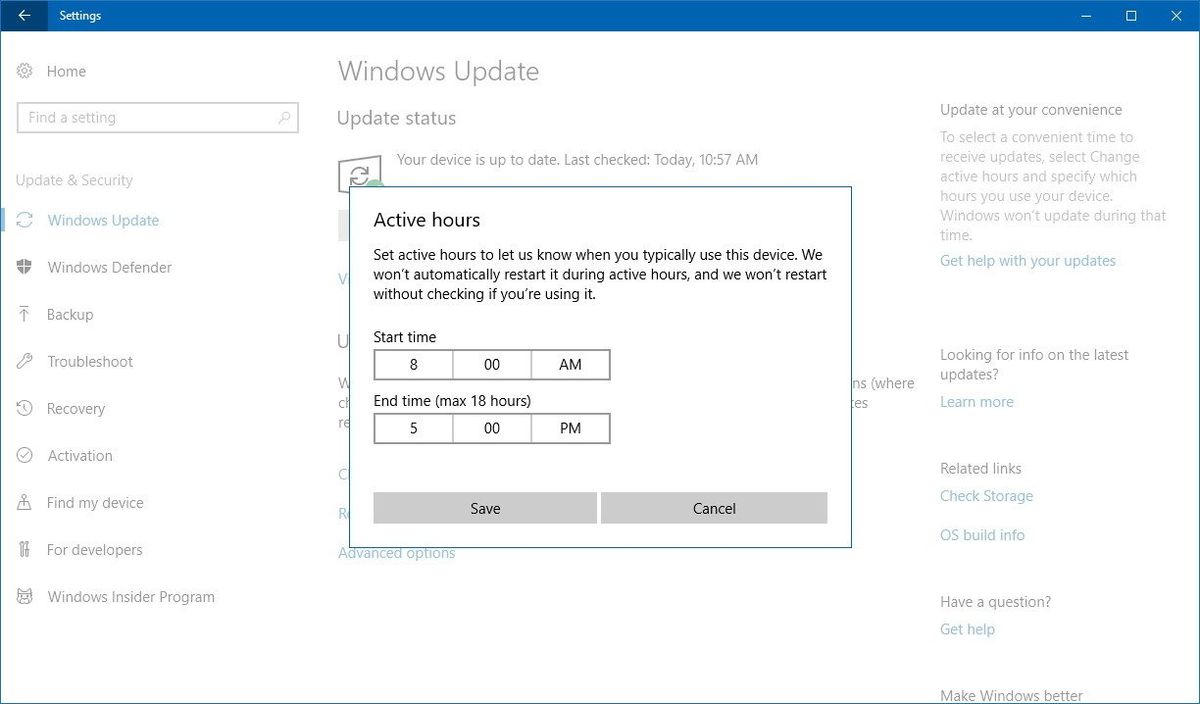Click the Find a setting search box
This screenshot has height=704, width=1200.
(157, 117)
